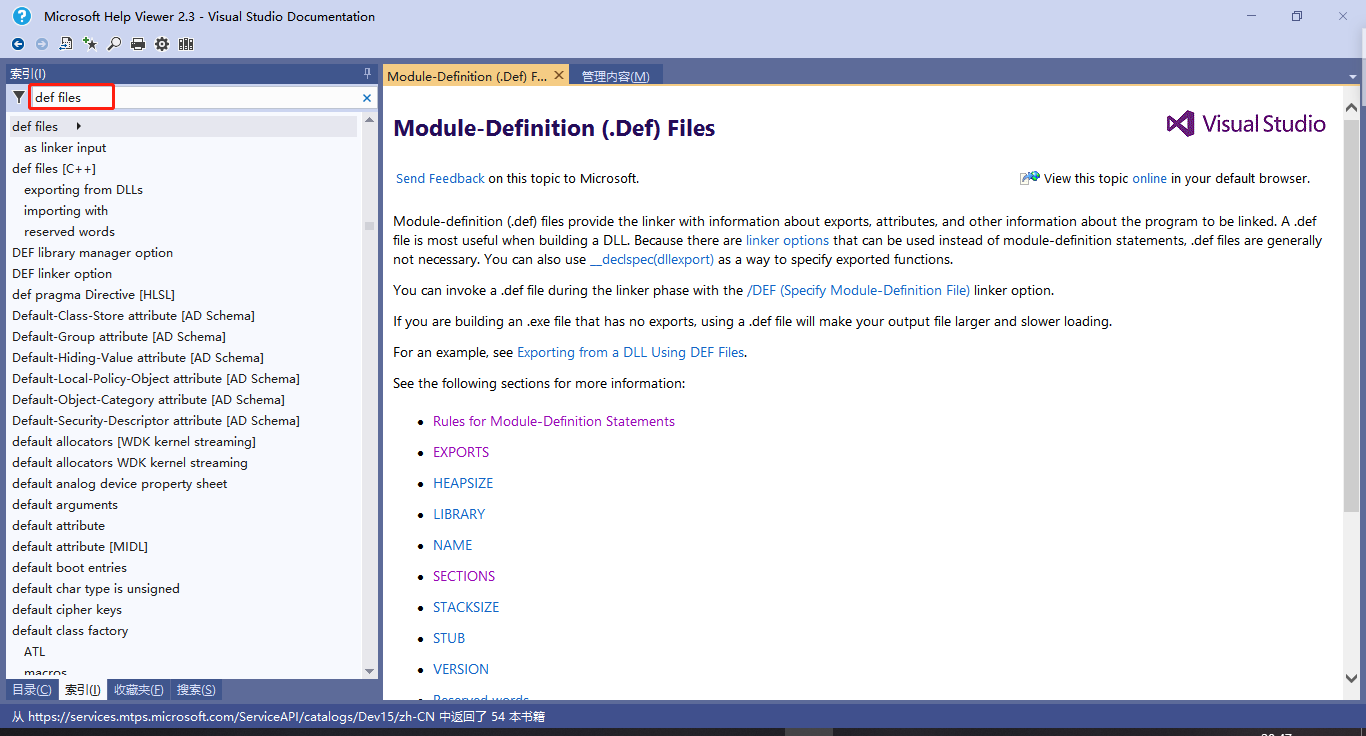Select 'exporting from DLLs' index entry
This screenshot has height=736, width=1366.
(x=83, y=189)
